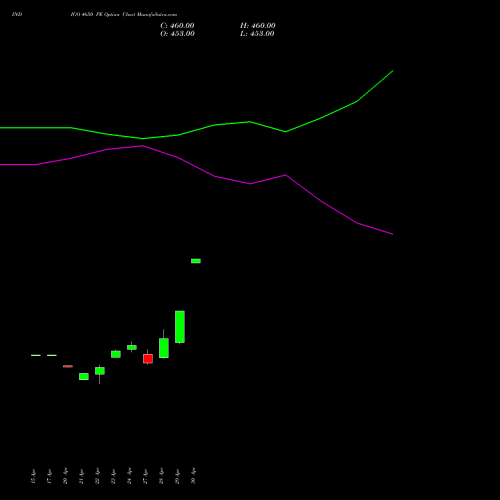The height and width of the screenshot is (500, 500).
Task: Select the small green candle for 24 Apr
Action: pyautogui.click(x=132, y=347)
